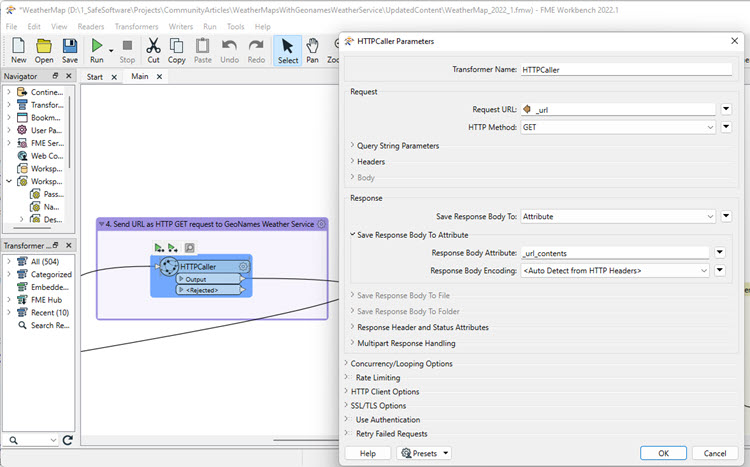Click Run From This icon above HTTPCaller
This screenshot has width=750, height=467.
coord(173,247)
